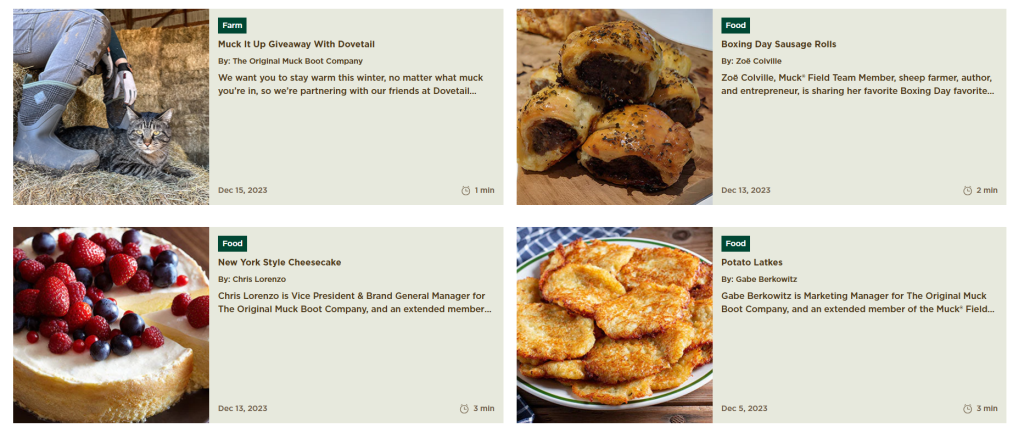Viewport: 1024px width, 438px height.
Task: Click the berry cheesecake photo
Action: pyautogui.click(x=111, y=325)
